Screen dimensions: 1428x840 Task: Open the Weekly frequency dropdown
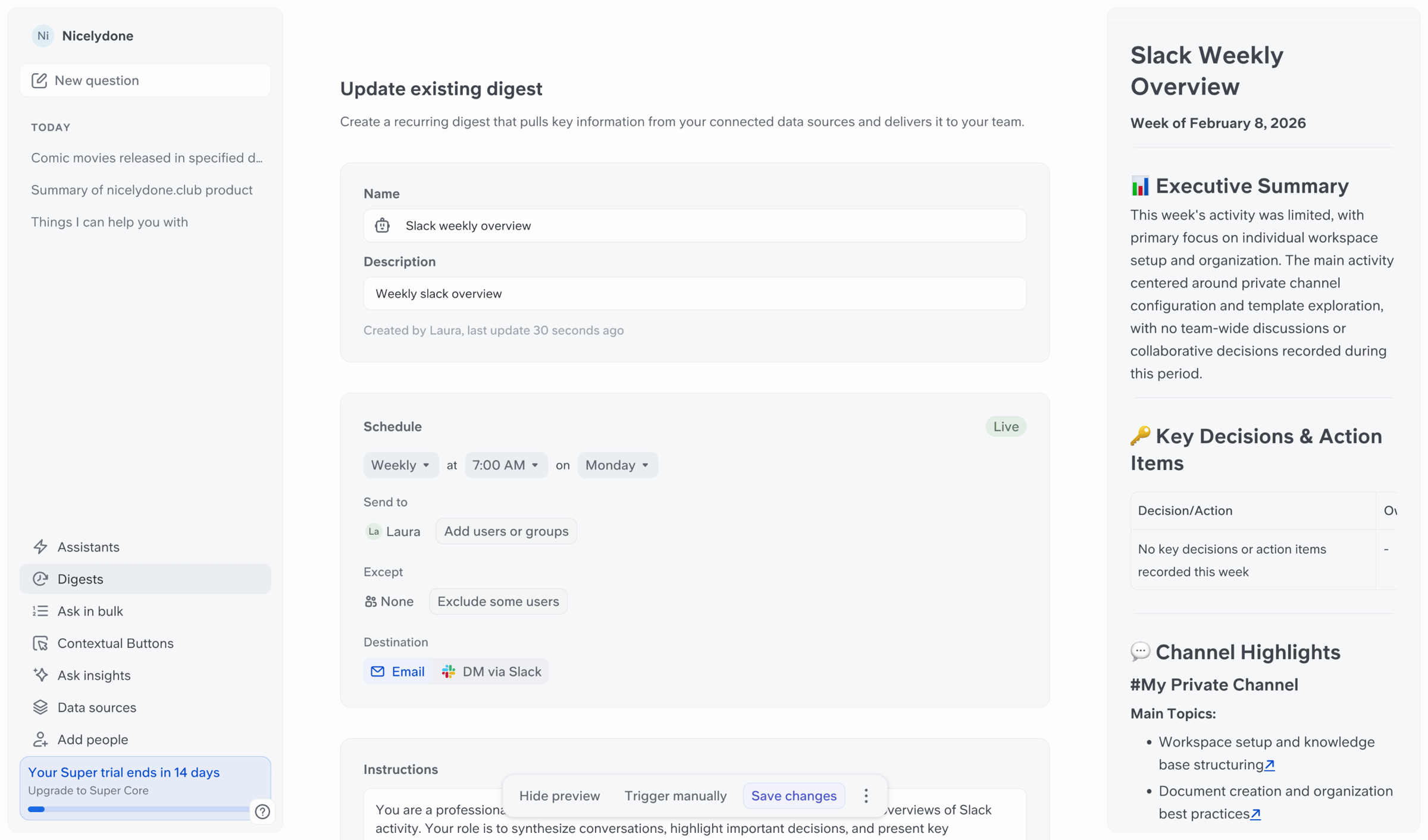pyautogui.click(x=401, y=465)
